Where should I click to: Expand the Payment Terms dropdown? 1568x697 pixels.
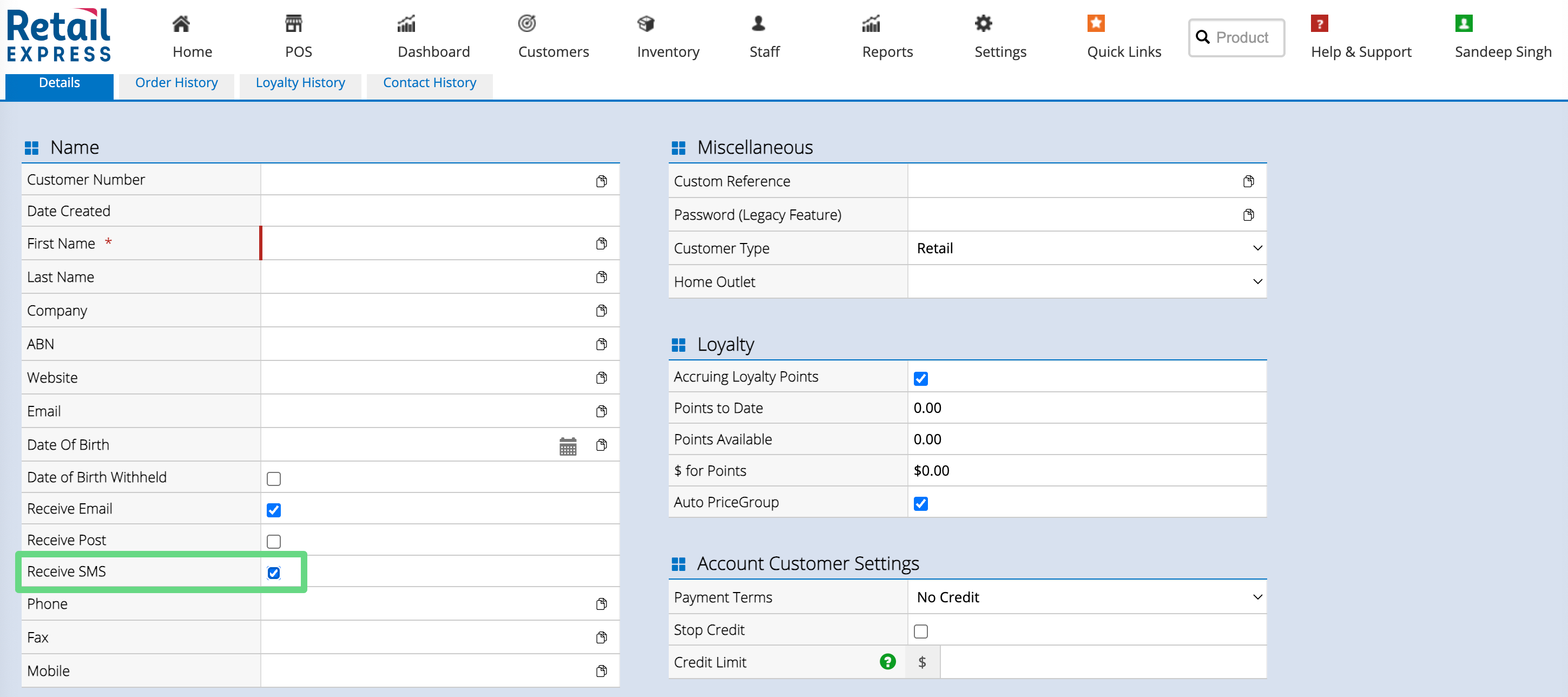(x=1086, y=597)
